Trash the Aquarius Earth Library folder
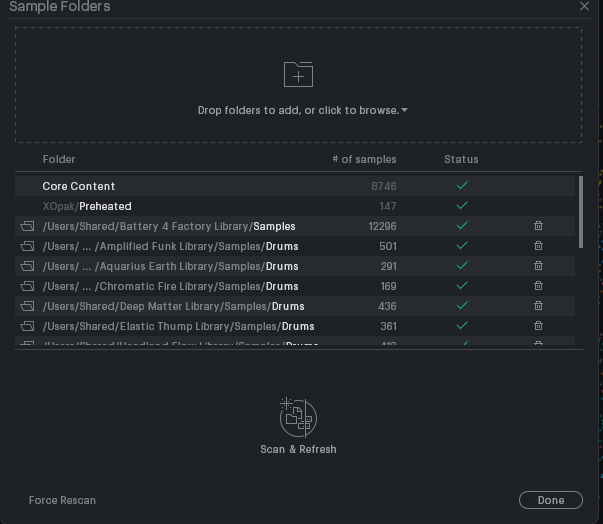Viewport: 603px width, 524px height. (x=538, y=266)
